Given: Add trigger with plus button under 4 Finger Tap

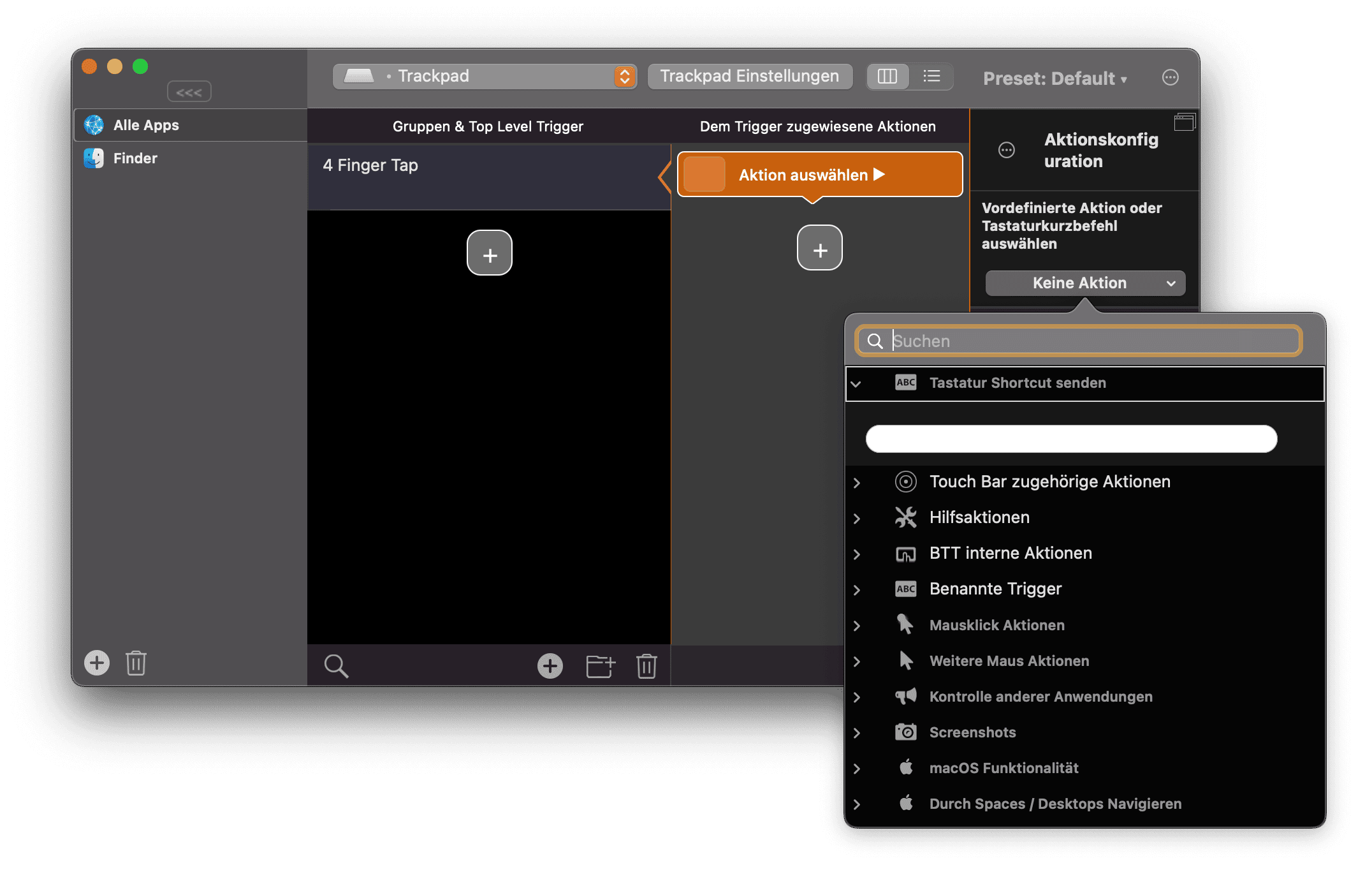Looking at the screenshot, I should pyautogui.click(x=490, y=253).
